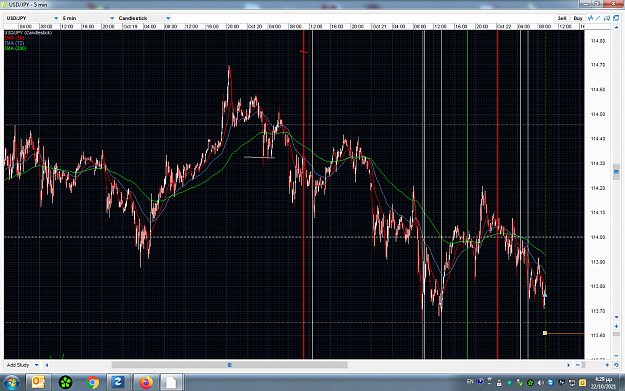
Task: Open the 5 min timeframe dropdown
Action: [88, 18]
